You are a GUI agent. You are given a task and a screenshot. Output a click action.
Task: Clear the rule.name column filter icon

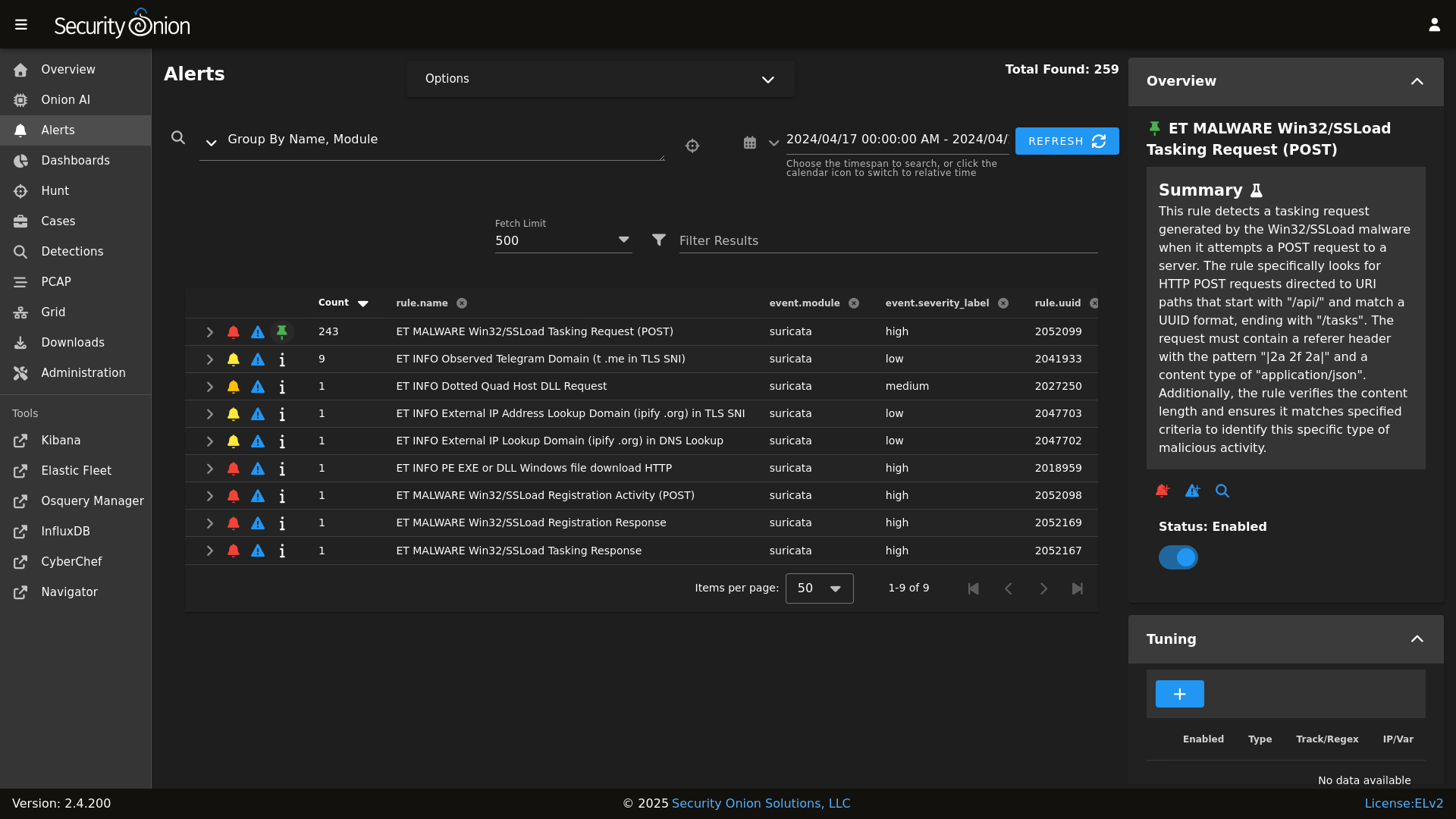pos(462,303)
